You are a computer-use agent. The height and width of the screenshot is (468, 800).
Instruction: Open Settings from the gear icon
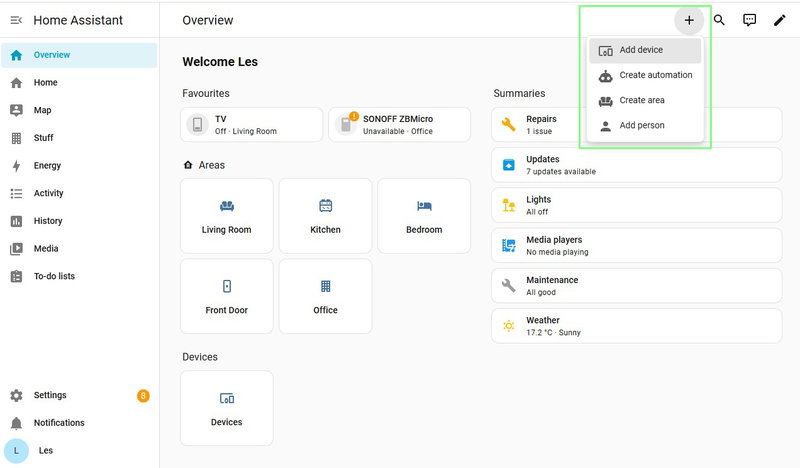[x=16, y=395]
